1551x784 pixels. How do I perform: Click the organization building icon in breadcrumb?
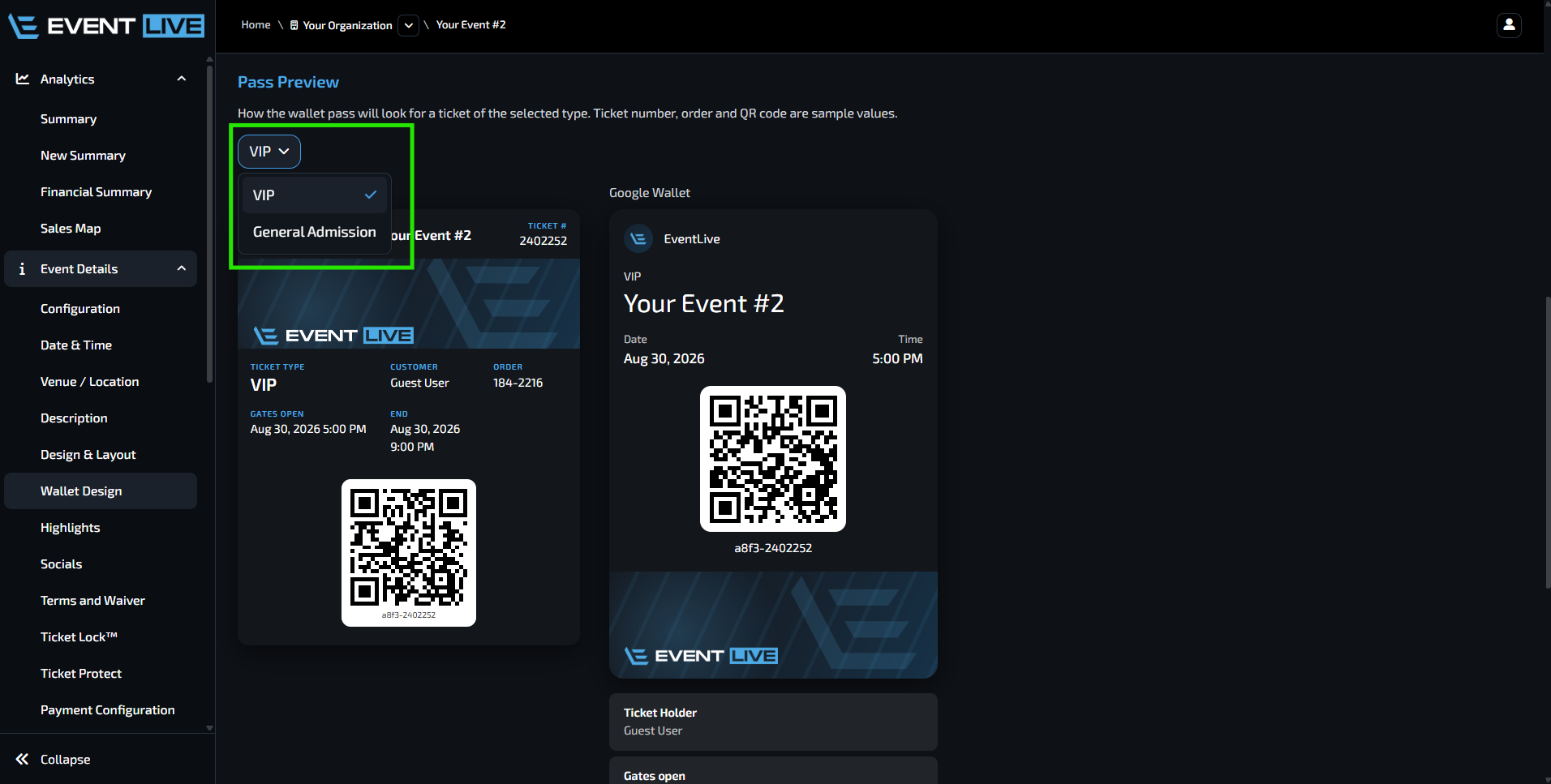(294, 25)
